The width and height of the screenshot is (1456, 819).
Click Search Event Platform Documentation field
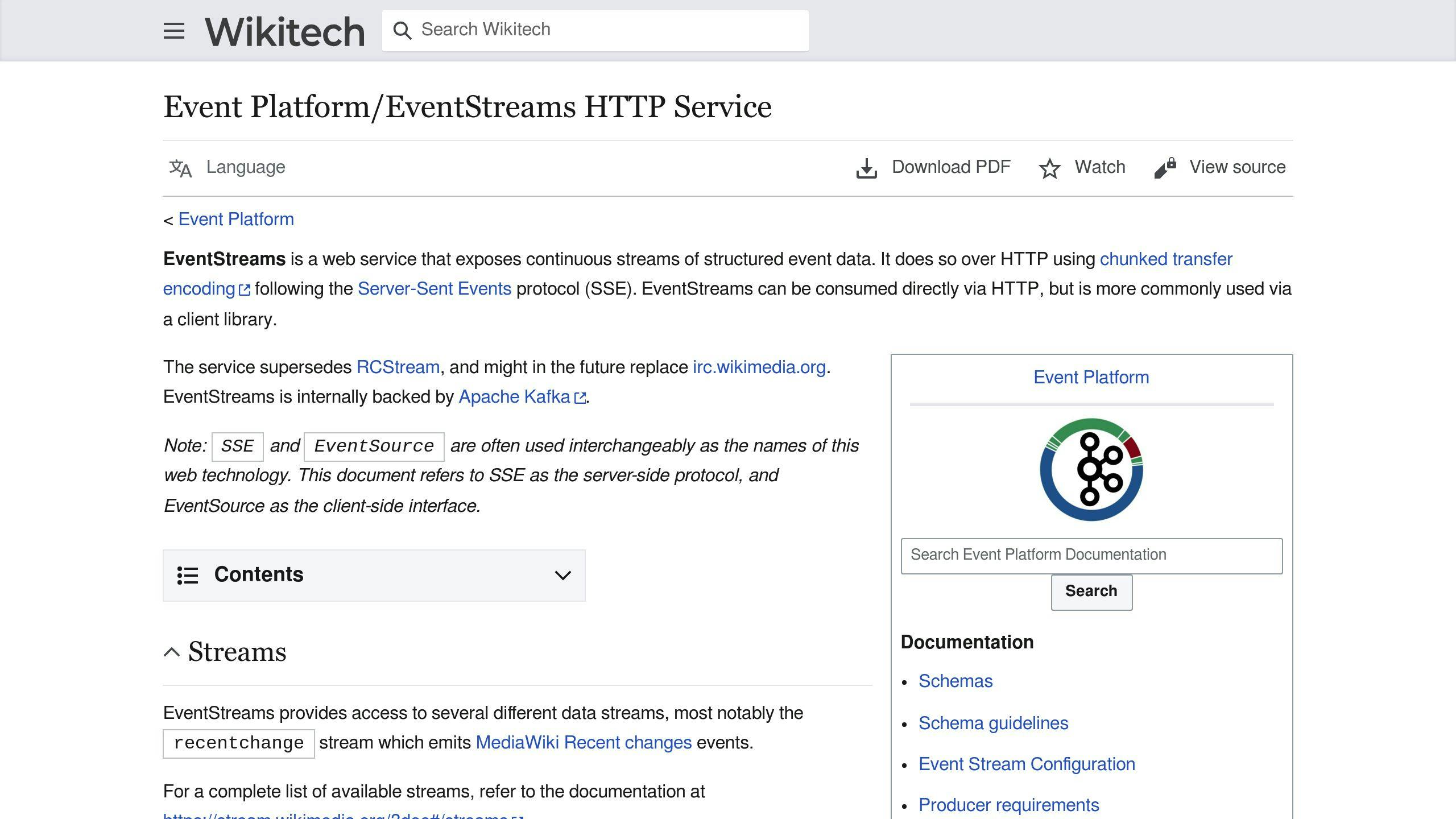1091,555
